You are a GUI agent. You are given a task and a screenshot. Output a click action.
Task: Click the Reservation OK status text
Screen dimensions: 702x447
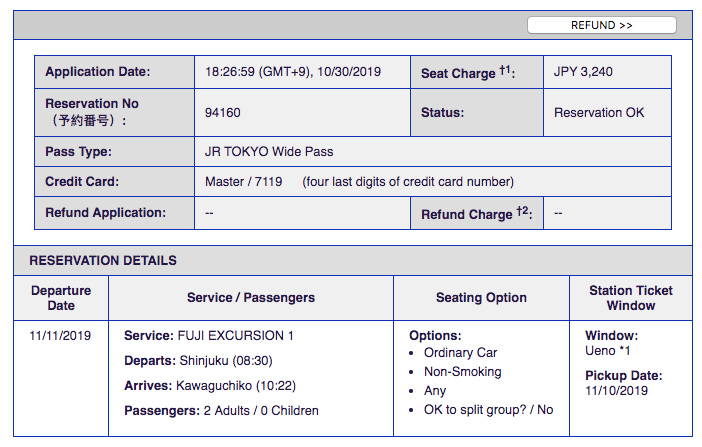(599, 112)
